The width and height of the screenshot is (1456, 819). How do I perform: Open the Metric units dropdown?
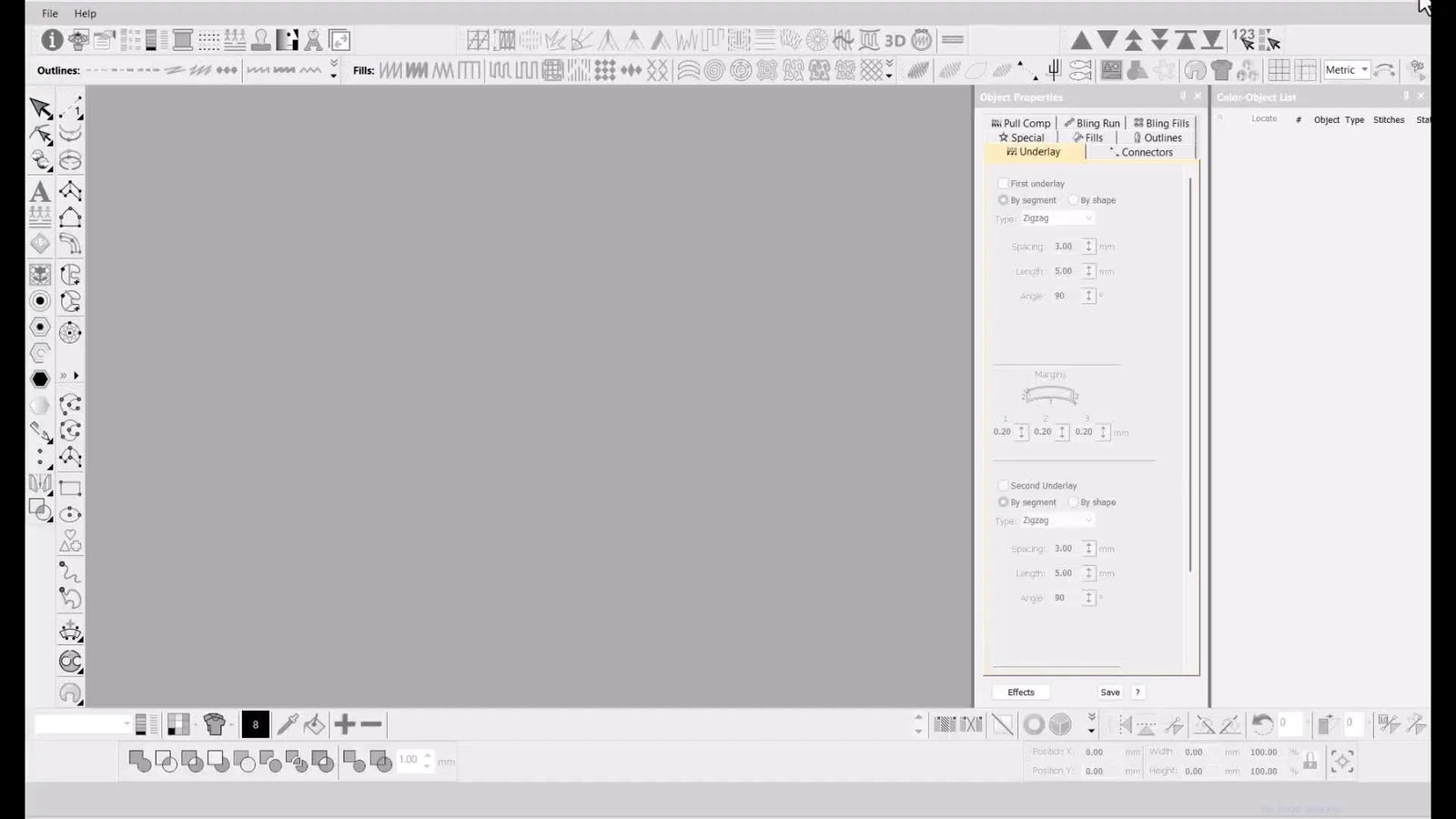1347,70
